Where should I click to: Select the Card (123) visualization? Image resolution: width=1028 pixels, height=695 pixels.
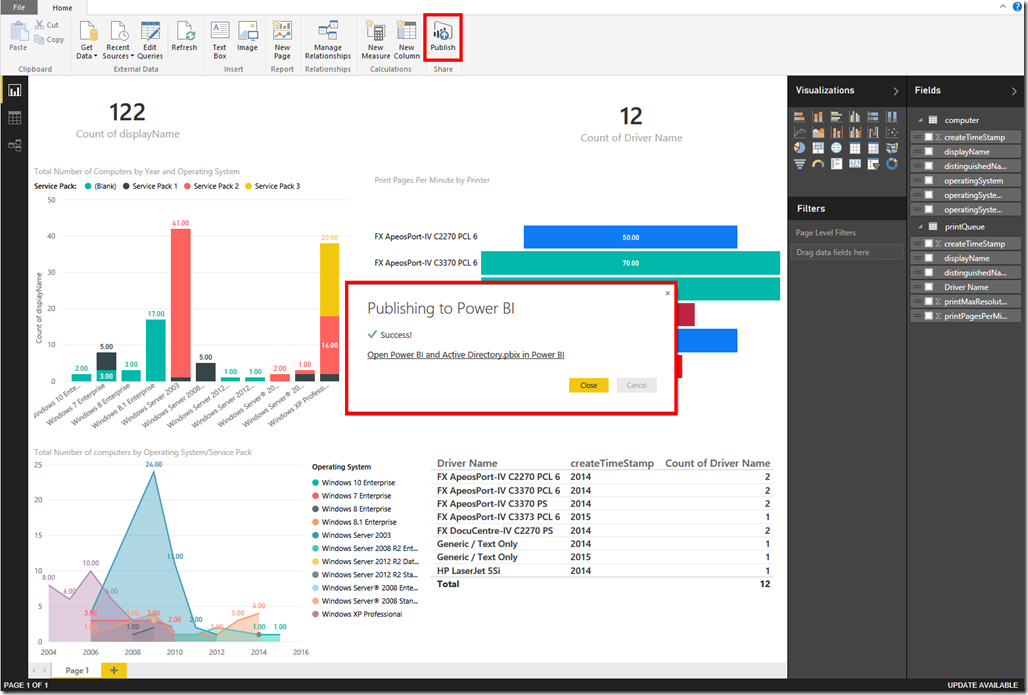tap(855, 164)
